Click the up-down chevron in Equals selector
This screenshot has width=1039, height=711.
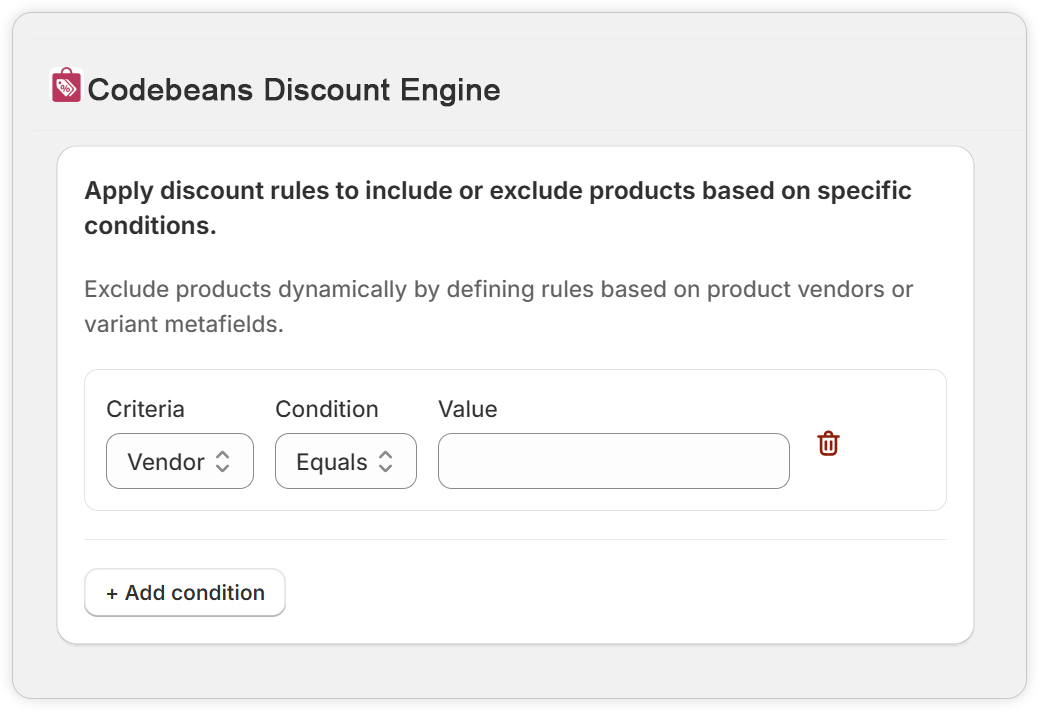tap(385, 462)
